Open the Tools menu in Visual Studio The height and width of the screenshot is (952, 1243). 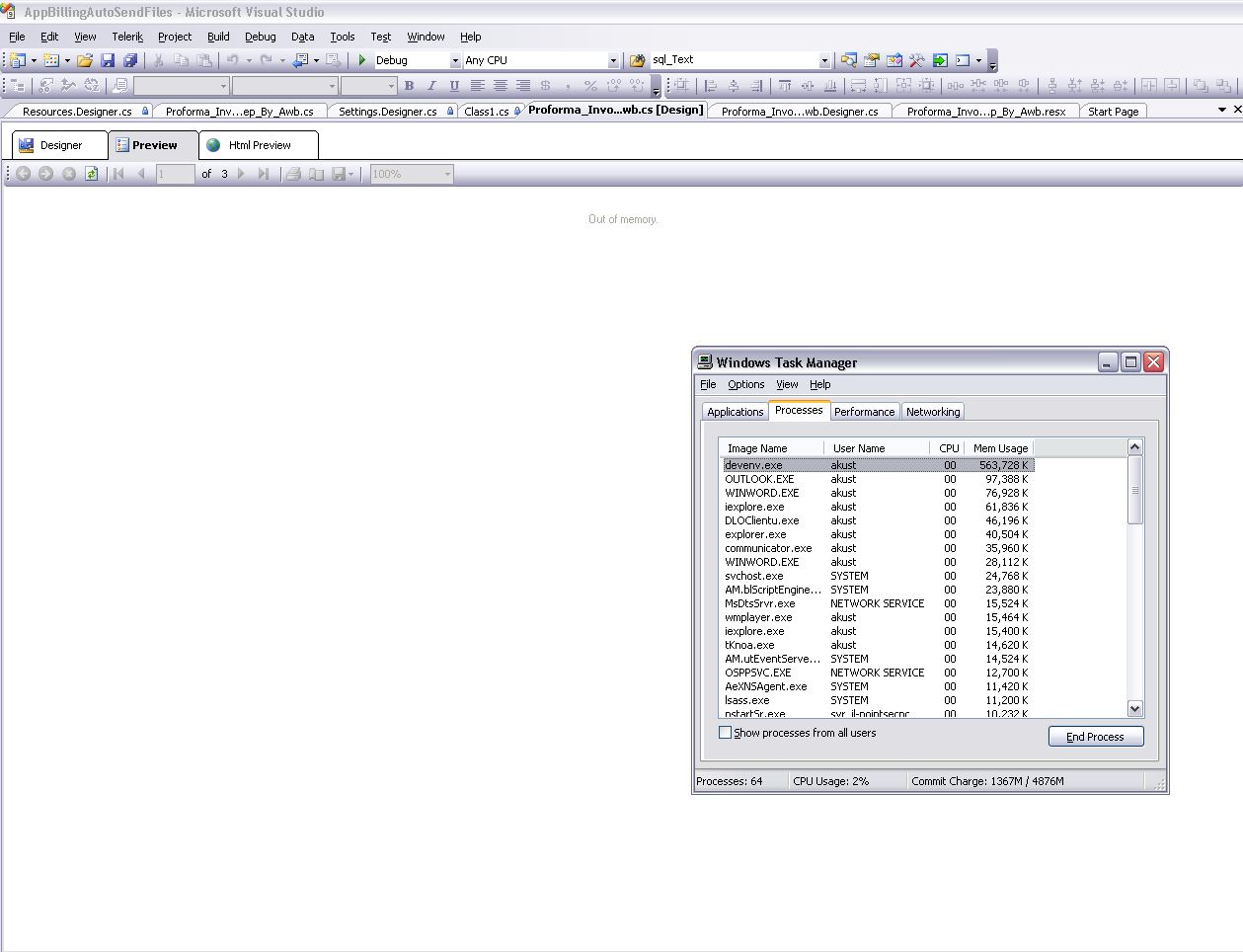tap(343, 37)
